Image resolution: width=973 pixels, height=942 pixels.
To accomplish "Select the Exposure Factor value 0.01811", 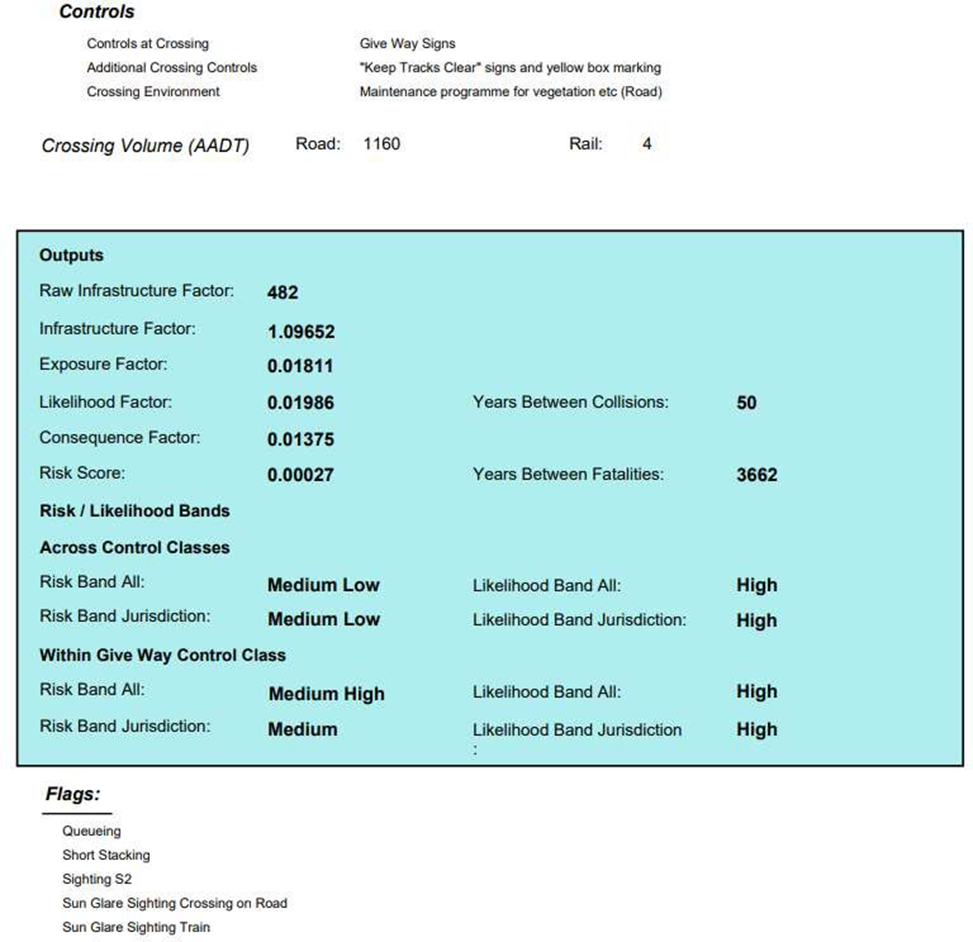I will point(300,366).
